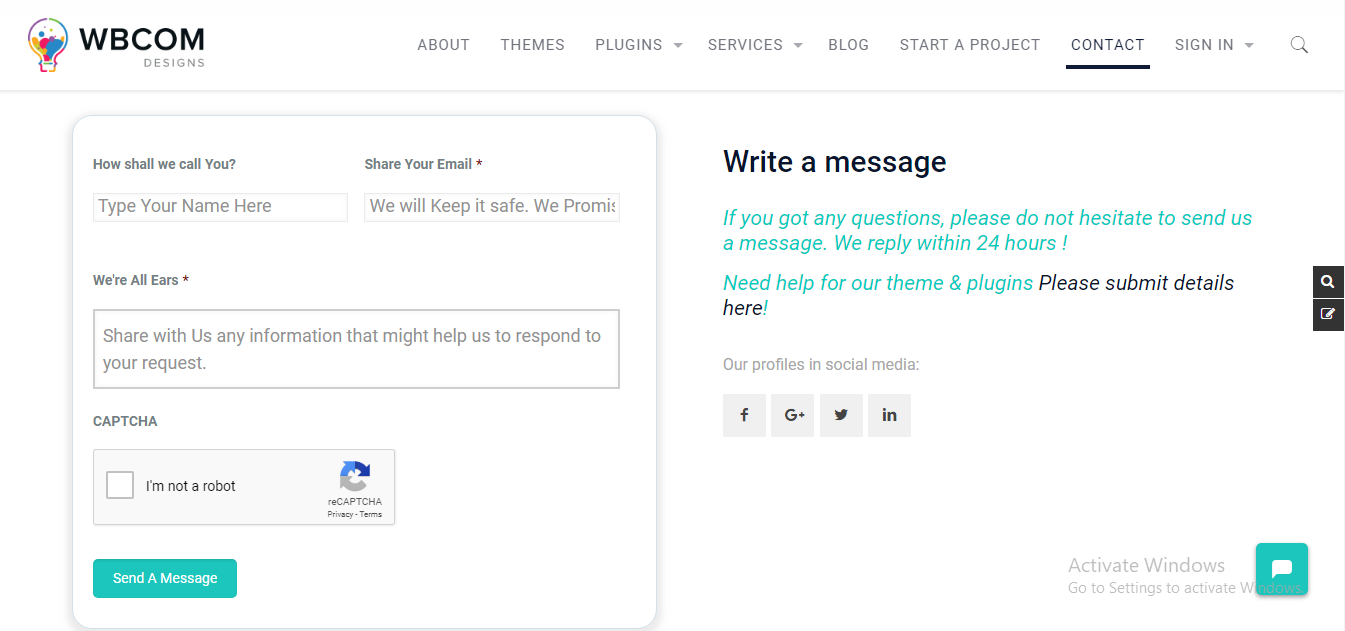Viewport: 1345px width, 631px height.
Task: Click the We're All Ears message box
Action: click(x=356, y=349)
